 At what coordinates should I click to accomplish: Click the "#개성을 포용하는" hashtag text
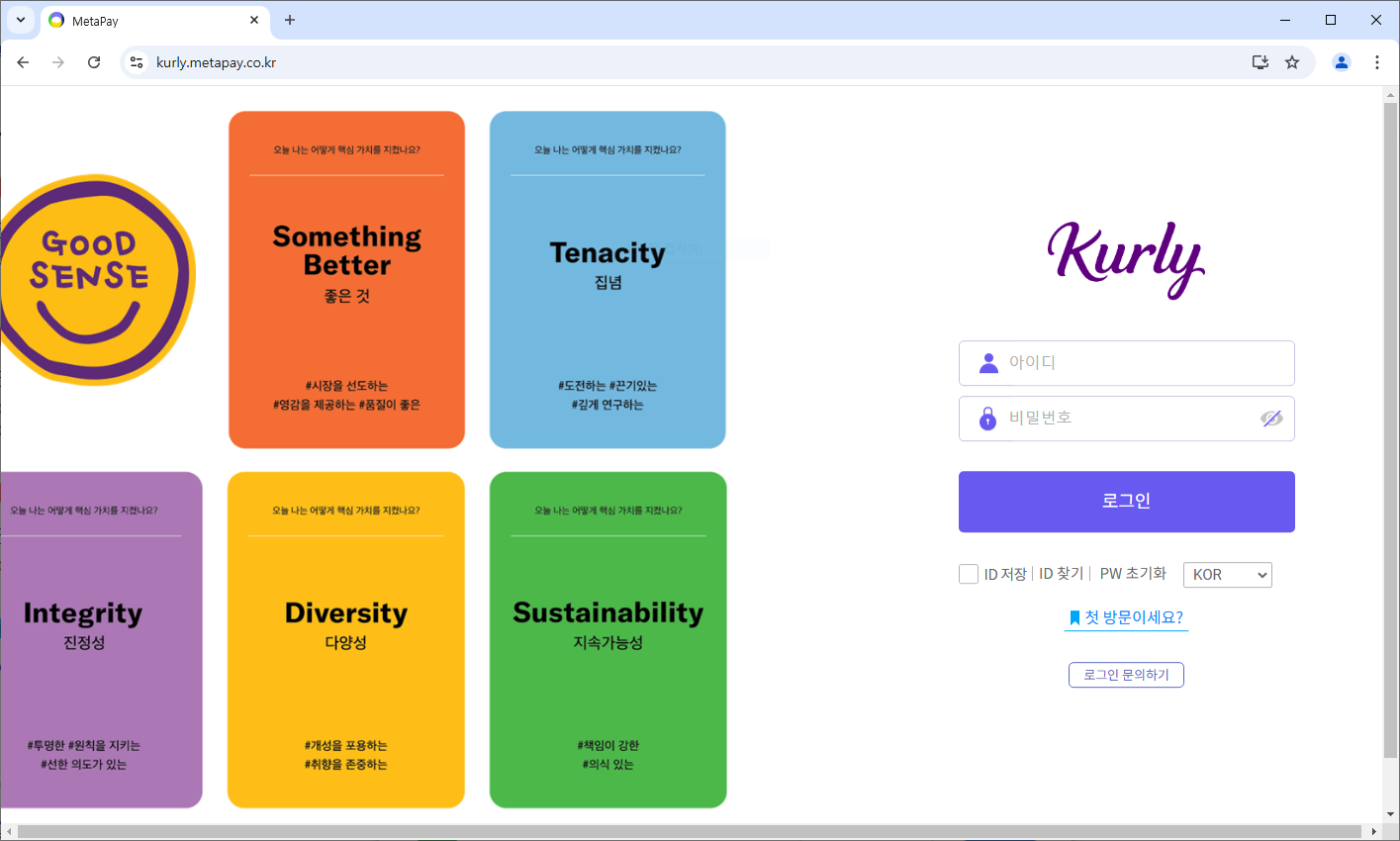346,746
